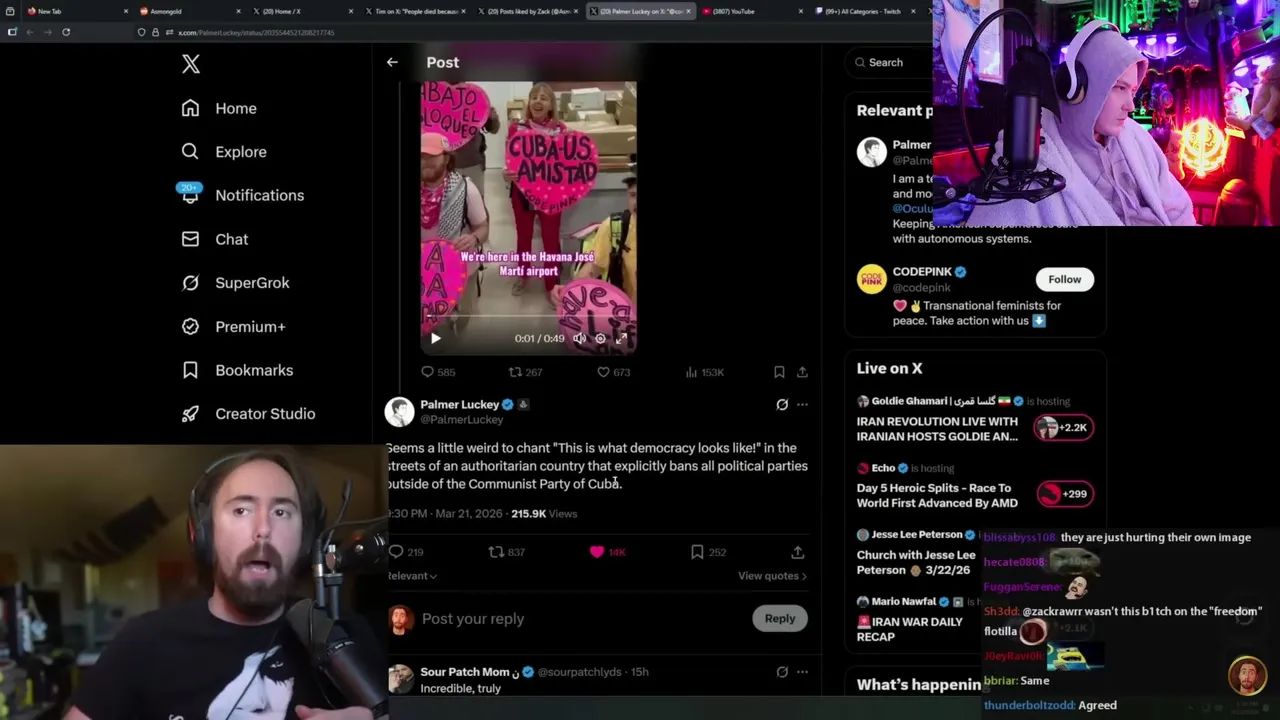Expand video to fullscreen
The height and width of the screenshot is (720, 1280).
(x=621, y=338)
